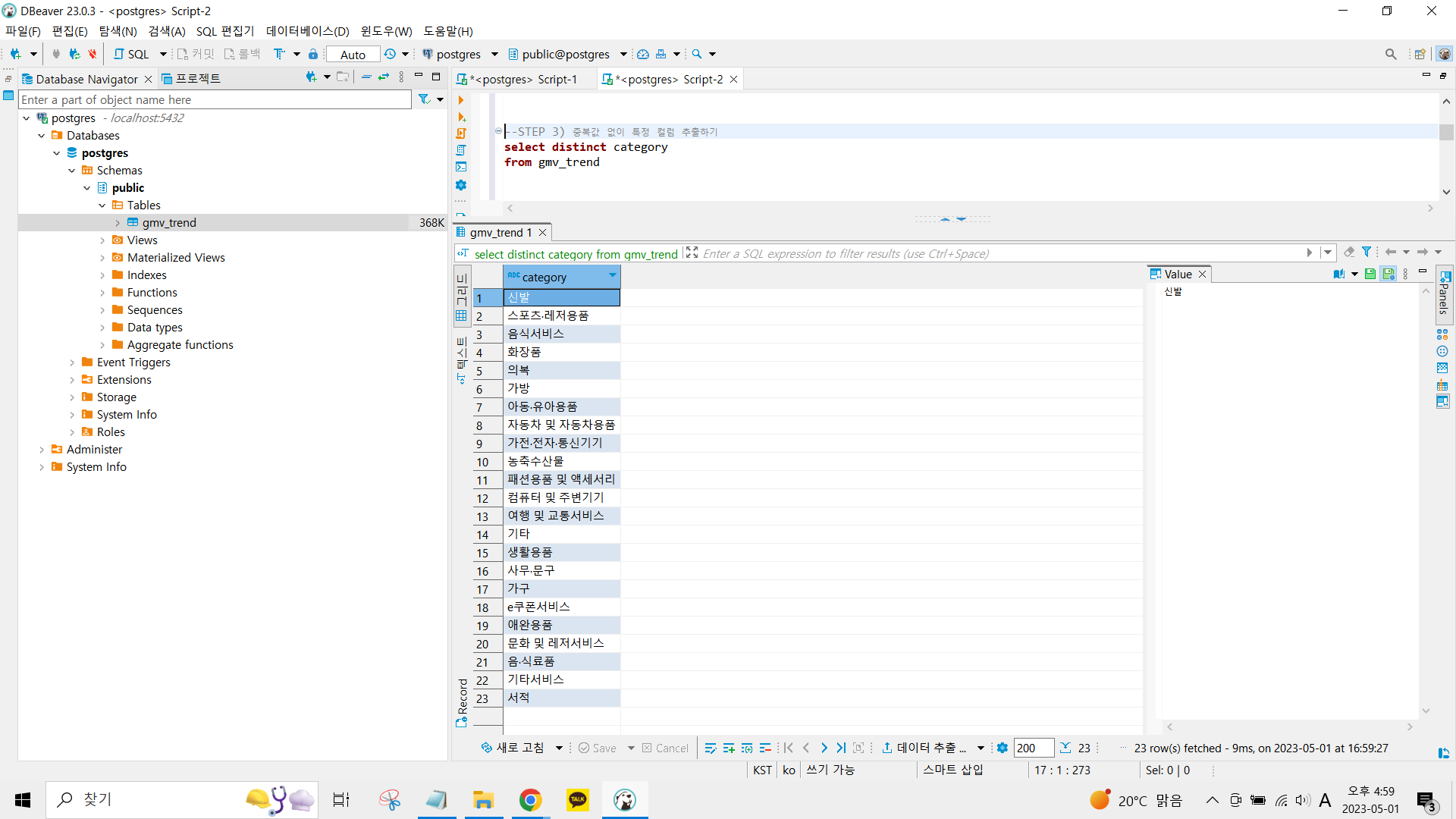The height and width of the screenshot is (819, 1456).
Task: Expand the Views folder in tree
Action: [x=102, y=240]
